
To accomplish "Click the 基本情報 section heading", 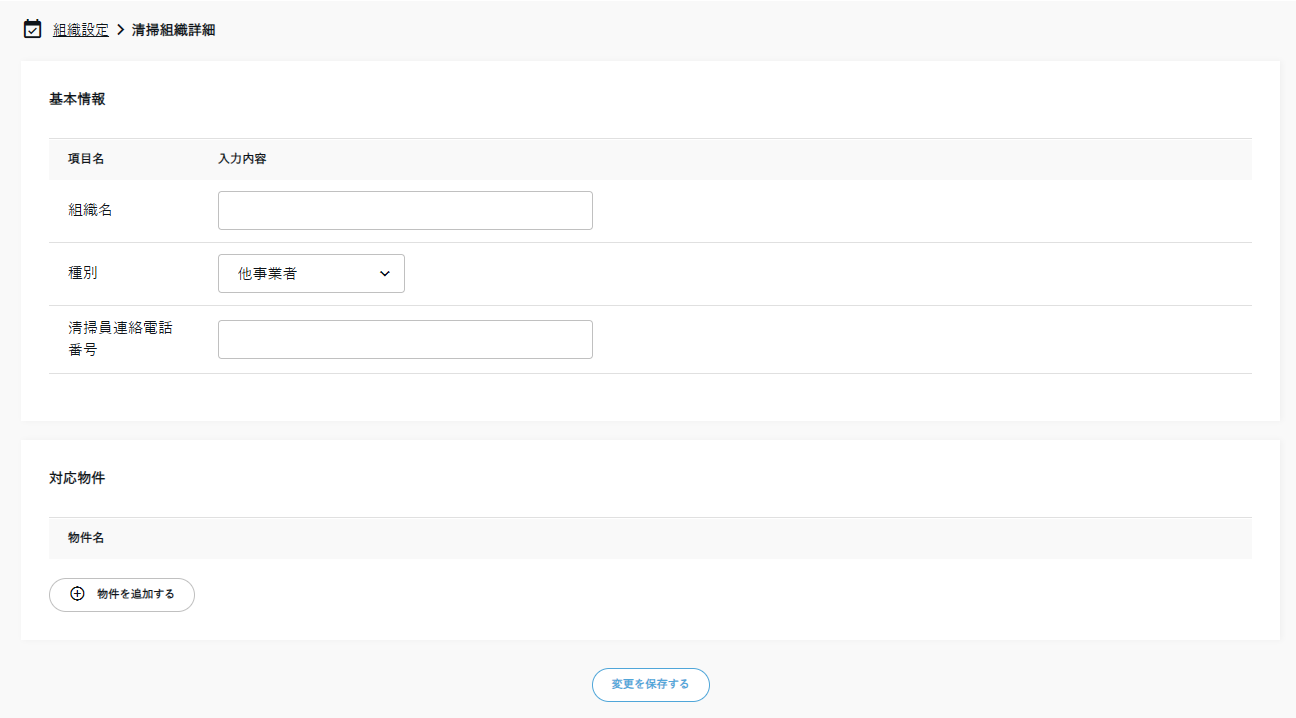I will [x=77, y=99].
